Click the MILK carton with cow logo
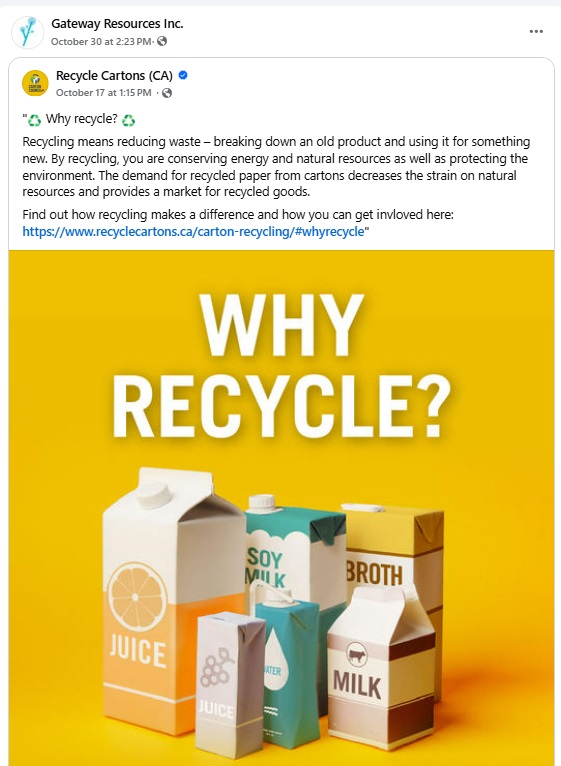561x766 pixels. point(381,669)
